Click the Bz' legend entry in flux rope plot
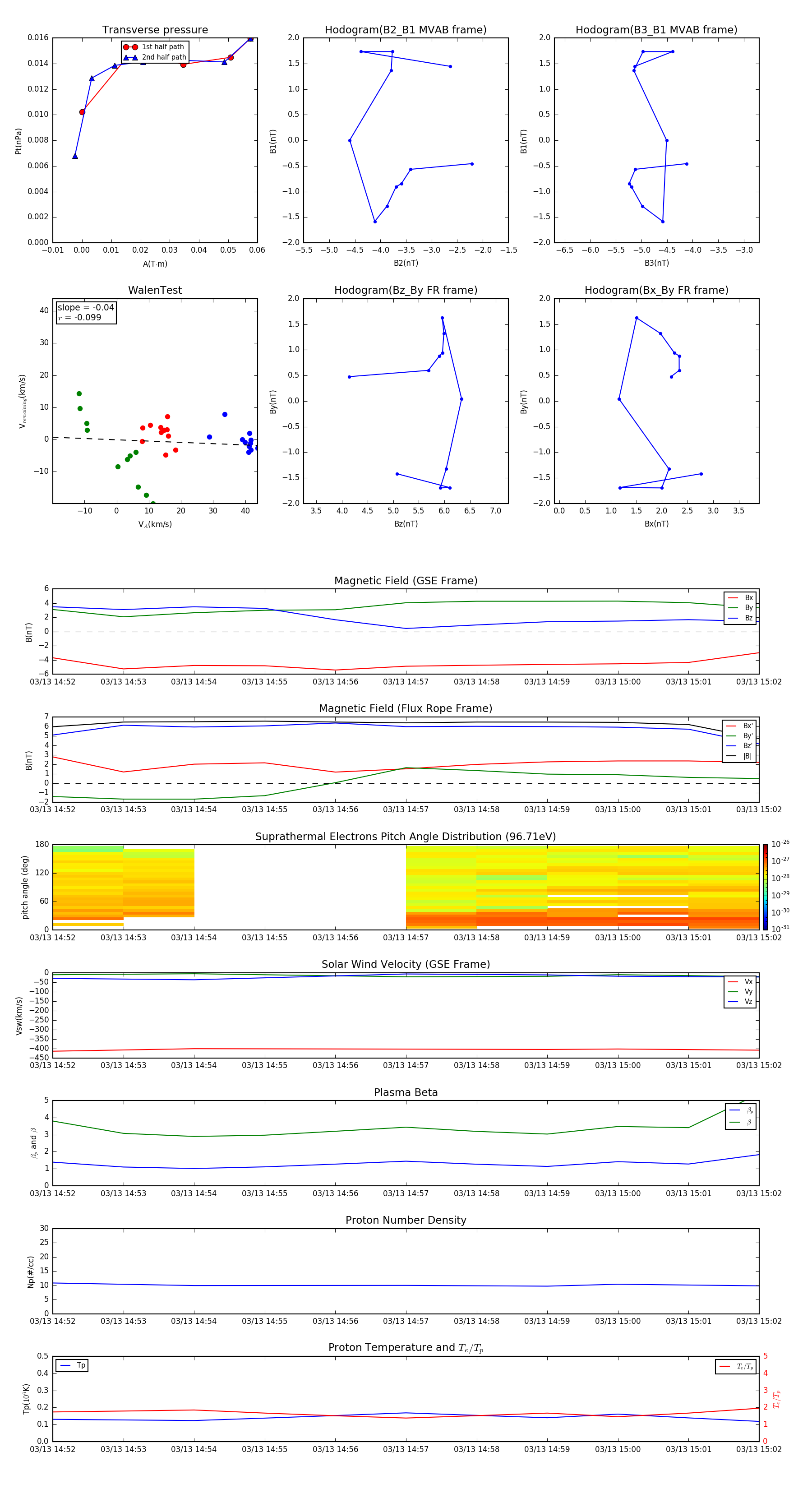This screenshot has height=1489, width=812. tap(739, 746)
